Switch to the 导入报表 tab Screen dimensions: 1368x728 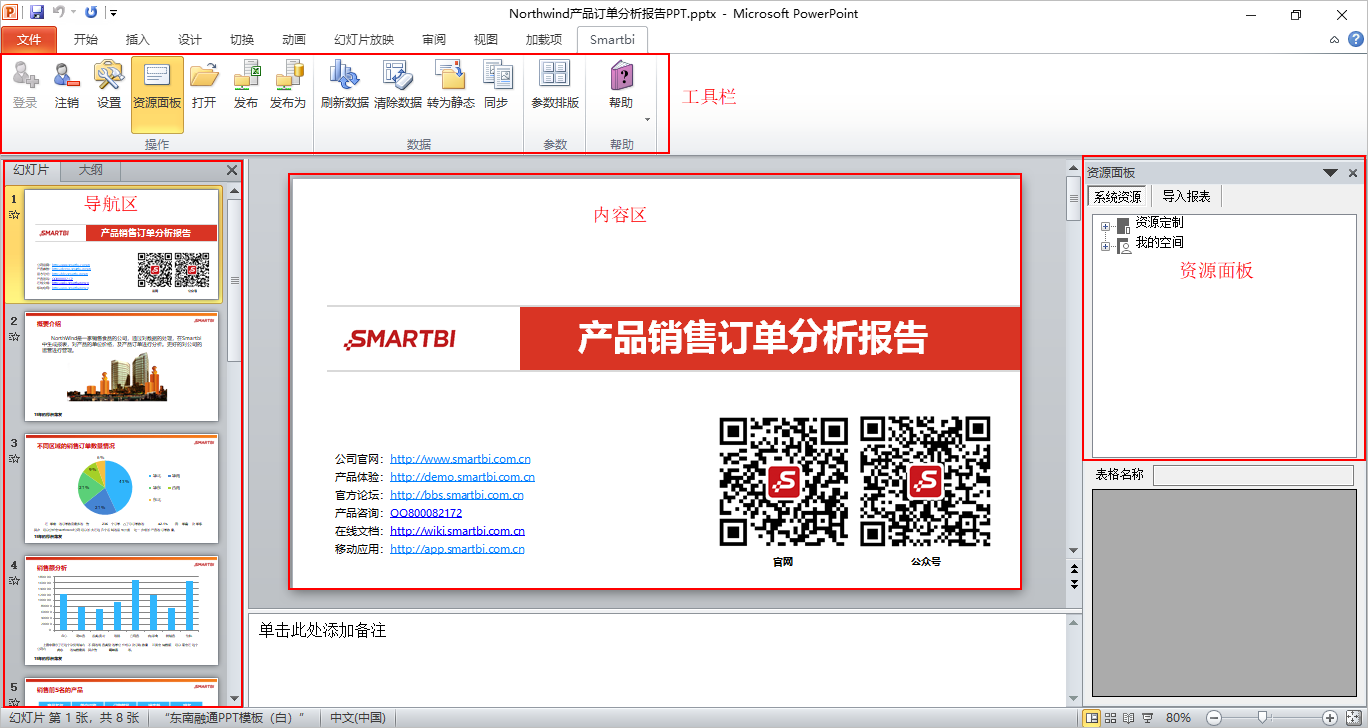(x=1186, y=197)
